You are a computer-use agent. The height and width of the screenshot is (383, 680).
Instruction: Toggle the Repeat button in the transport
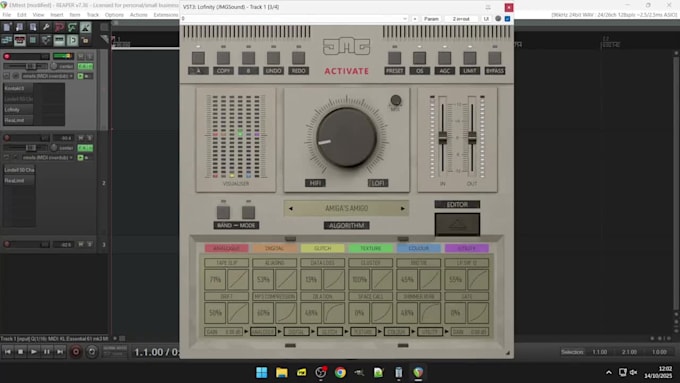point(92,352)
